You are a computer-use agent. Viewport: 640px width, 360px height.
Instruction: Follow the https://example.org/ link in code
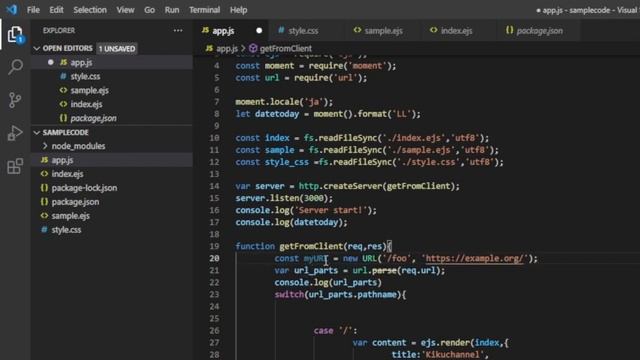tap(474, 258)
